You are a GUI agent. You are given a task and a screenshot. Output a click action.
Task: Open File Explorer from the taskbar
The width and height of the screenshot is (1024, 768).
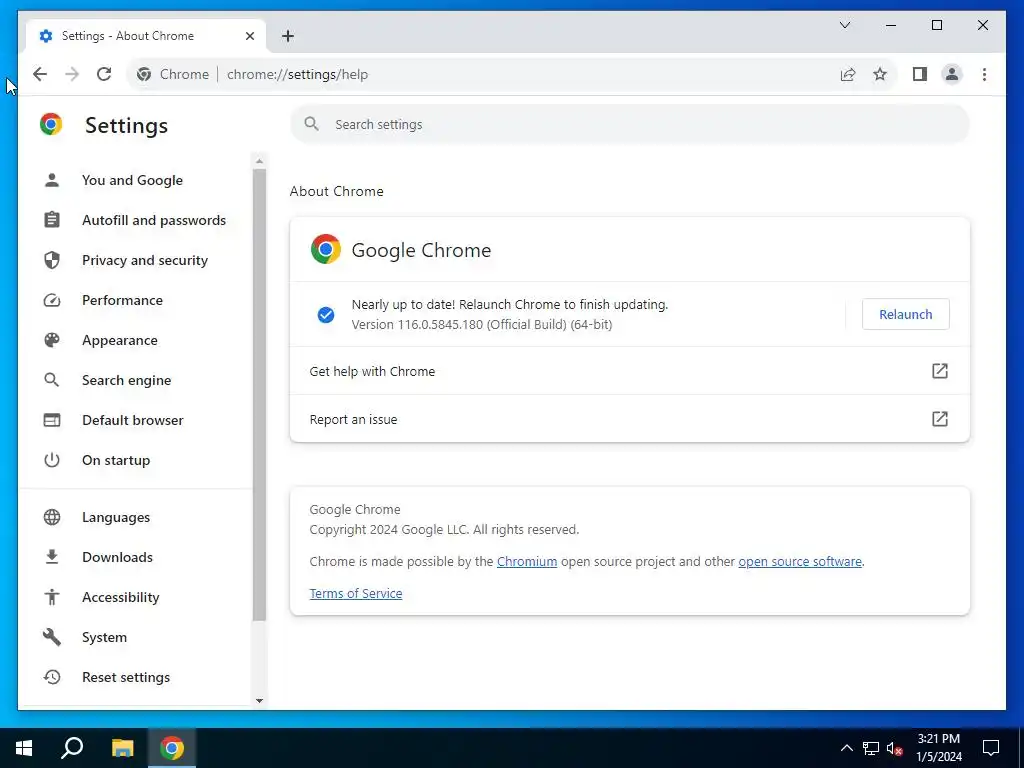[122, 748]
